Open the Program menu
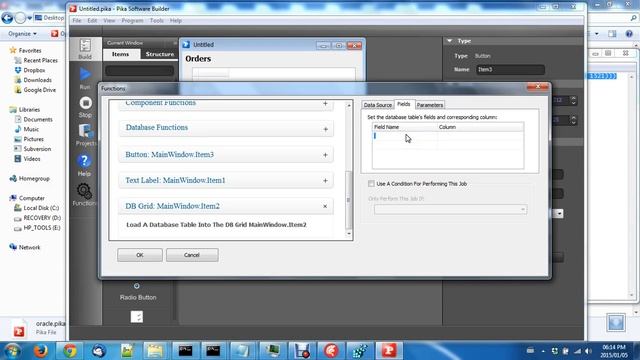Screen dimensions: 640x360 (132, 20)
